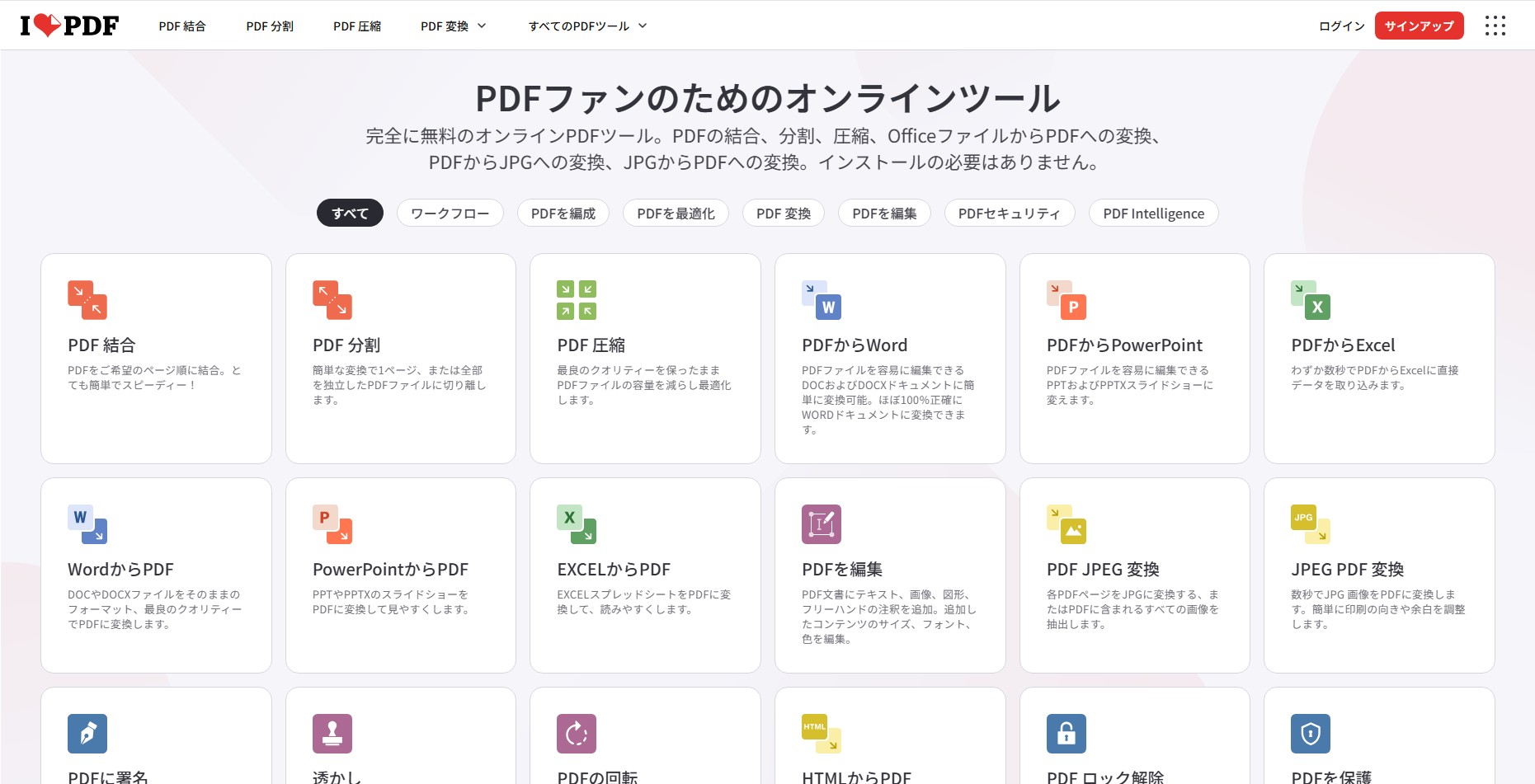Click description starting 'PPTやPPTXのスライドショー'
The height and width of the screenshot is (784, 1535).
click(392, 602)
